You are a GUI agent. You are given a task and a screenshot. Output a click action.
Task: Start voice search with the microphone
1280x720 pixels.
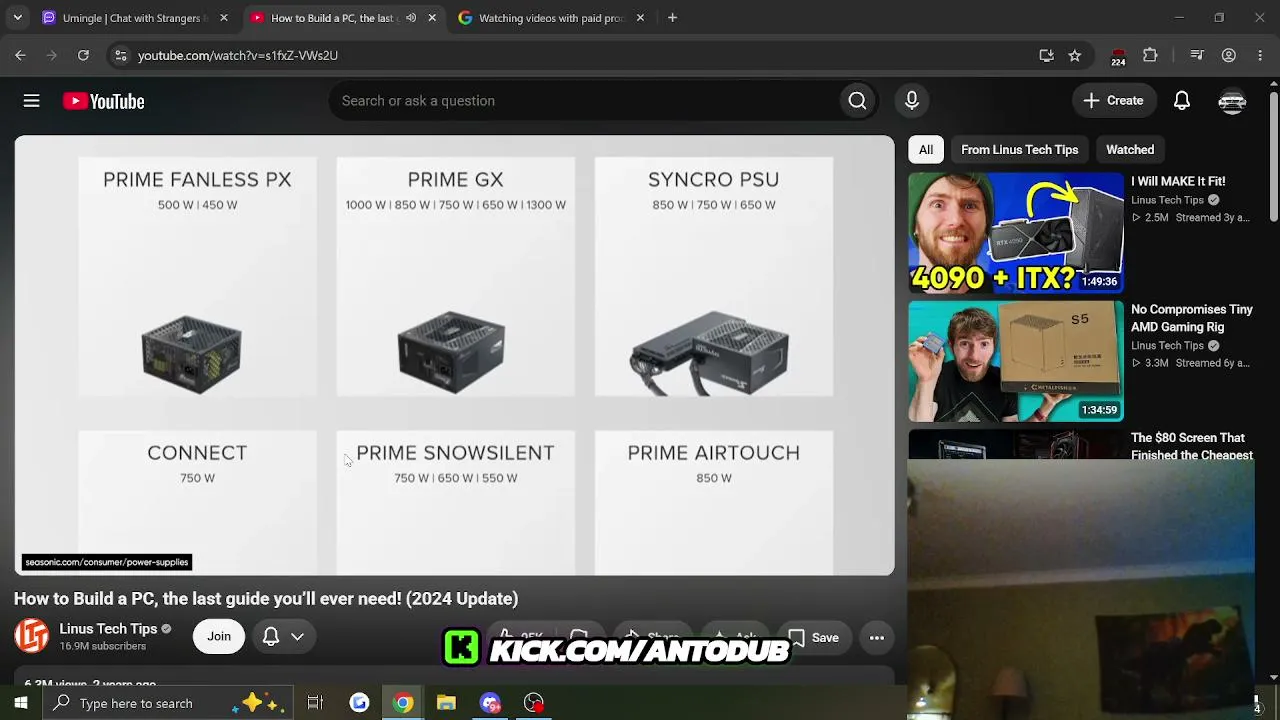pyautogui.click(x=912, y=101)
